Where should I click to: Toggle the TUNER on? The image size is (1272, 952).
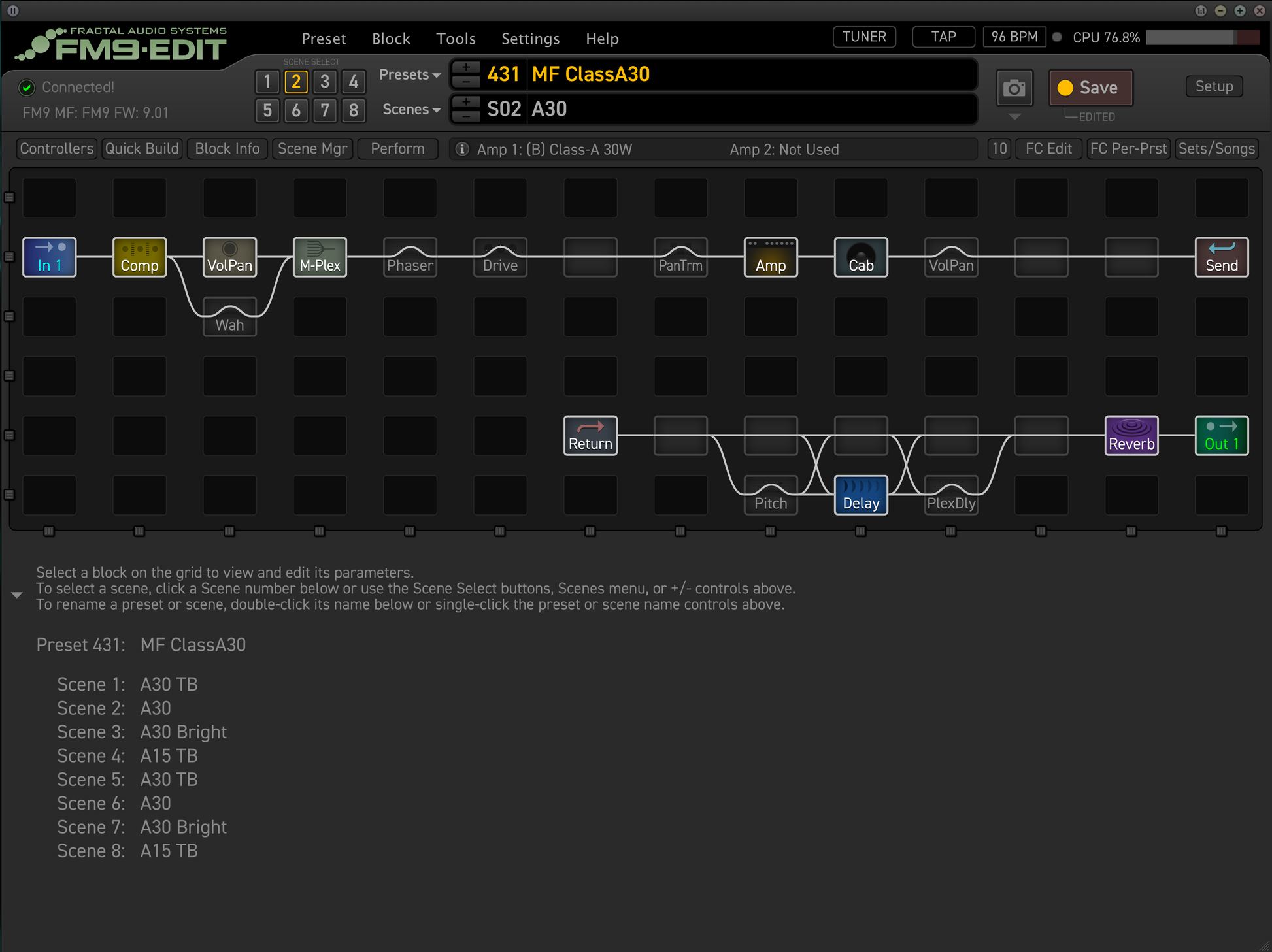864,37
